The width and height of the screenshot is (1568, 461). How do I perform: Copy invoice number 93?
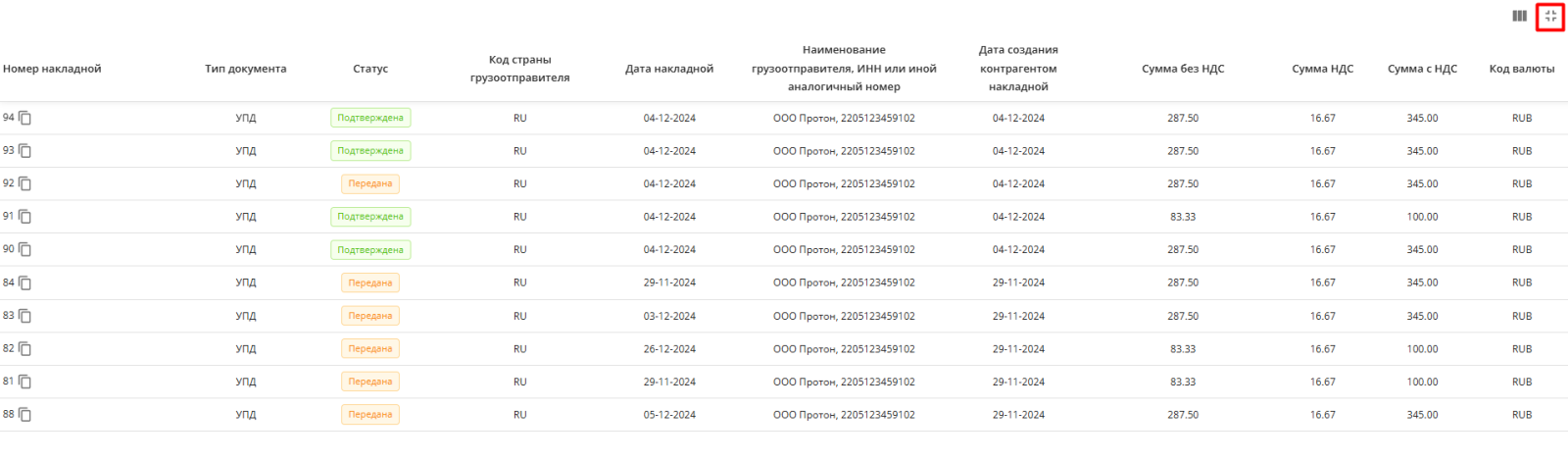(x=25, y=151)
